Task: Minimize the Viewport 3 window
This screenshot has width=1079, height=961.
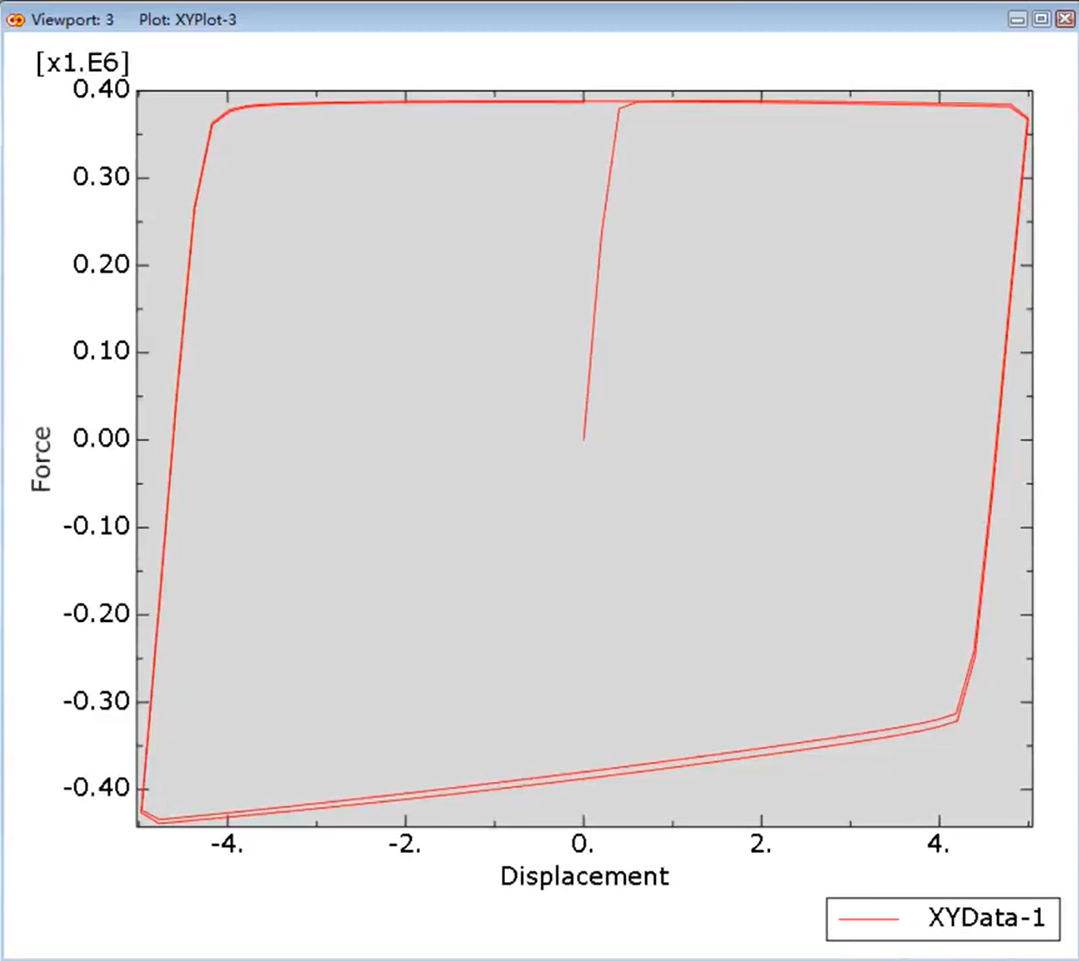Action: (1018, 19)
